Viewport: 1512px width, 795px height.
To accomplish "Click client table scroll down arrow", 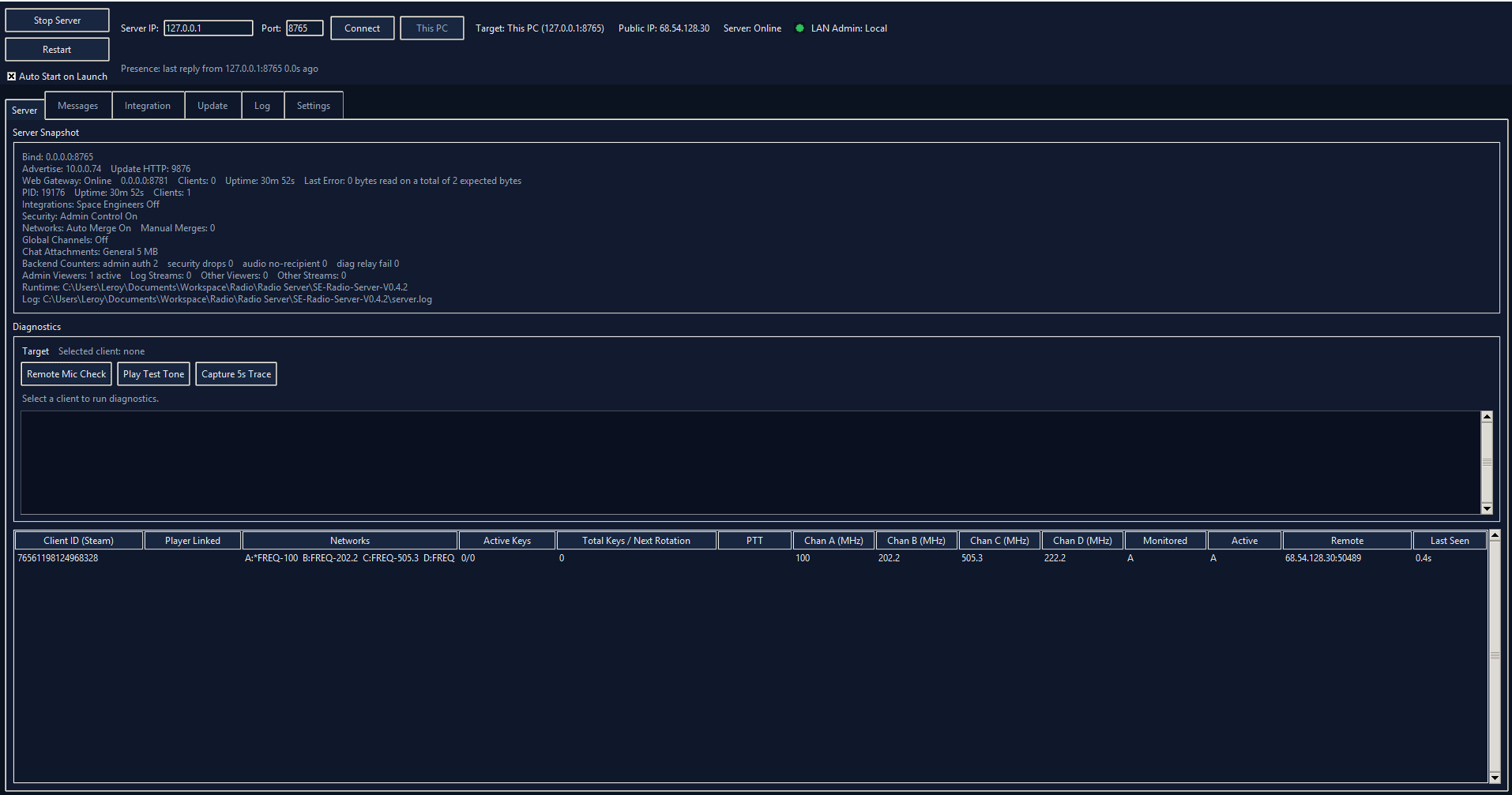I will (x=1495, y=778).
